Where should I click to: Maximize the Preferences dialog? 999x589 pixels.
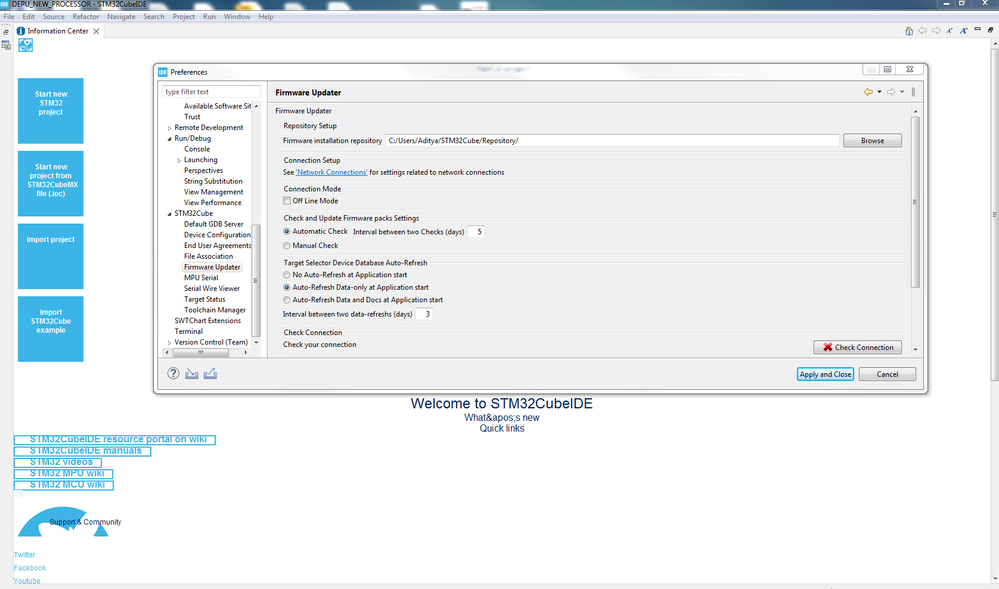pos(888,69)
